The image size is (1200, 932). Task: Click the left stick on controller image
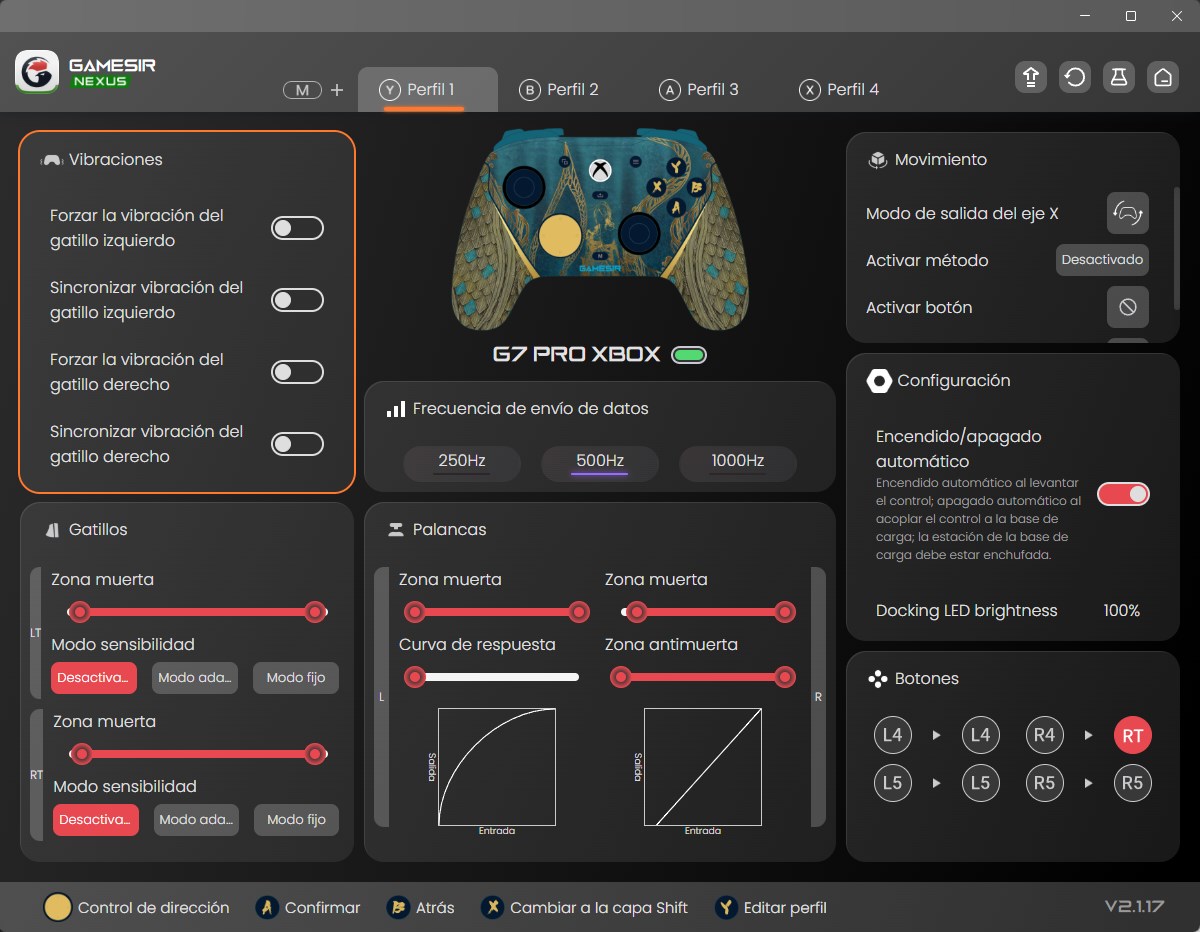tap(522, 186)
